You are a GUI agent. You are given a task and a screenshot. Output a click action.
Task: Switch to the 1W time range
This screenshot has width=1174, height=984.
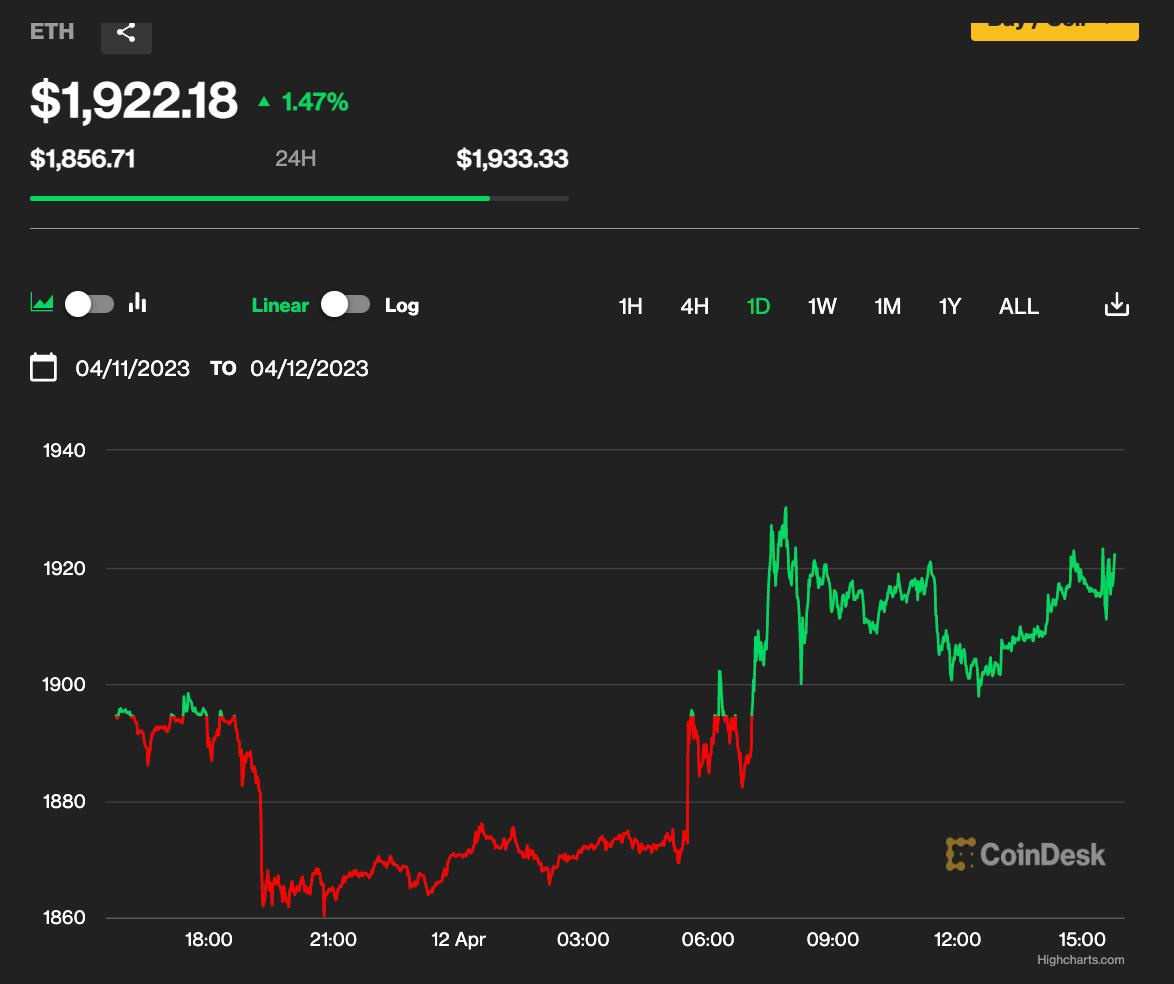[x=821, y=306]
